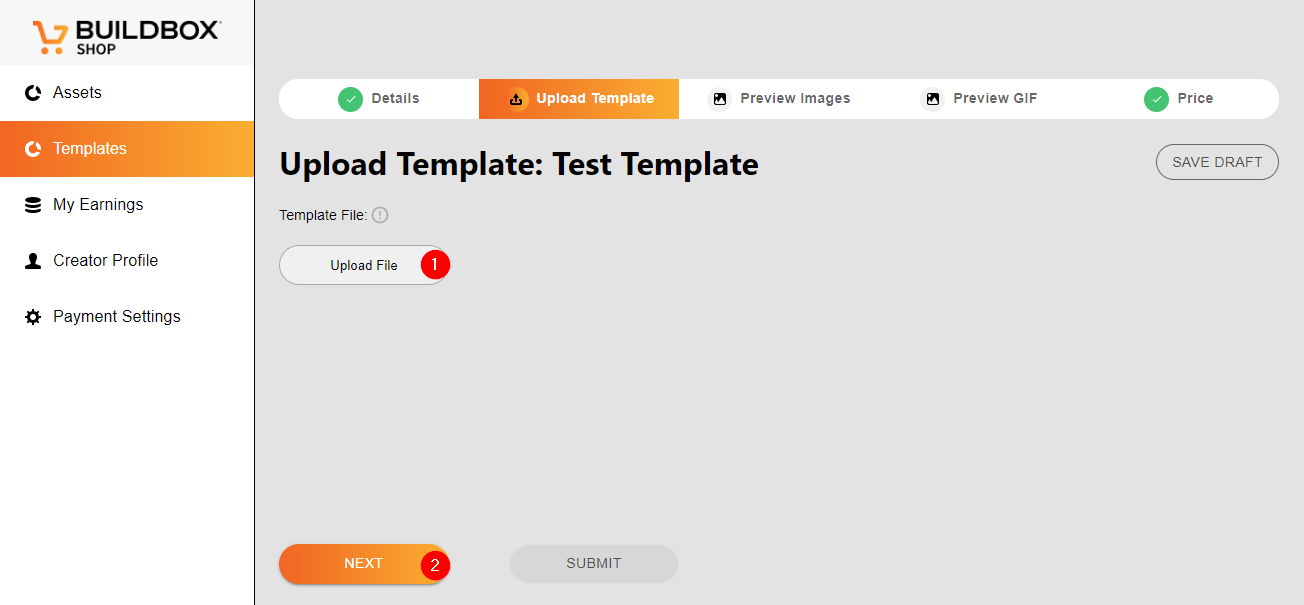Viewport: 1304px width, 605px height.
Task: Click the Preview GIF picture icon
Action: [932, 99]
